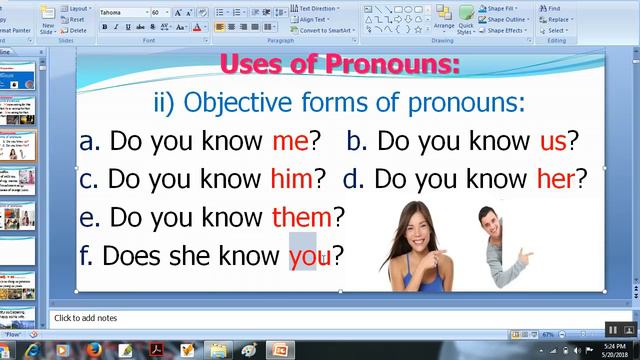Toggle text shadow
This screenshot has width=640, height=360.
click(x=152, y=27)
